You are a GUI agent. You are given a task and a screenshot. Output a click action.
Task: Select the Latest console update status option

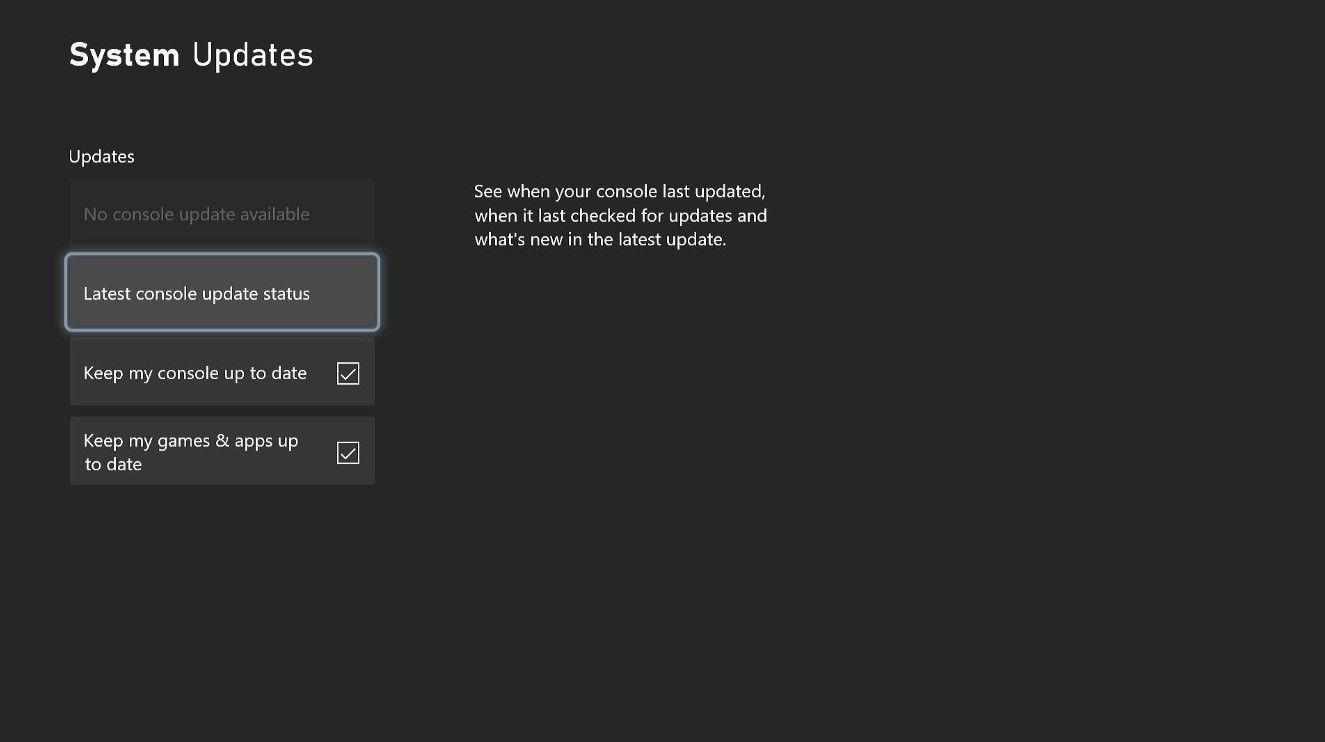click(221, 292)
